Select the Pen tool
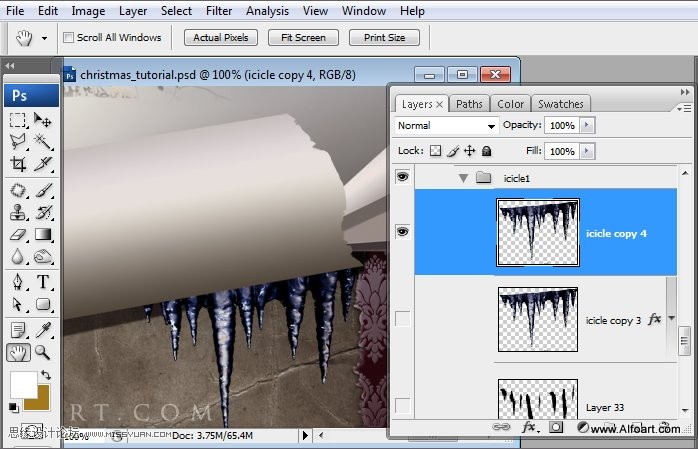698x449 pixels. (x=18, y=282)
